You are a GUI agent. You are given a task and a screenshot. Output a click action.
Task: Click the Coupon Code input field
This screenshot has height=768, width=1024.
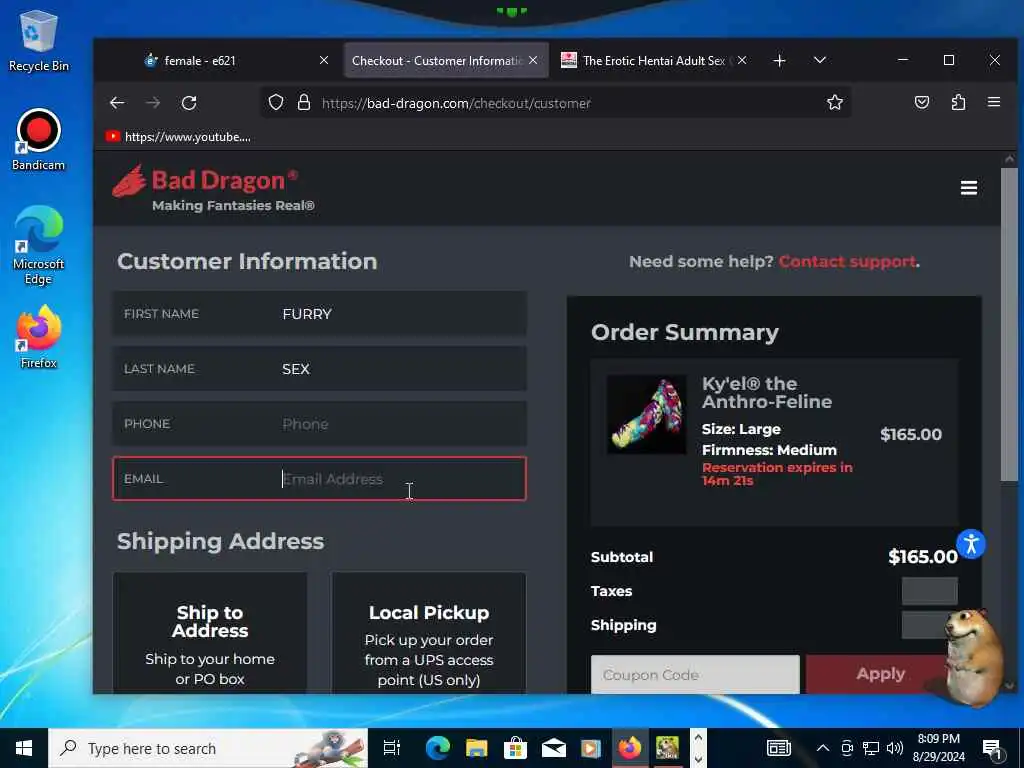click(695, 674)
